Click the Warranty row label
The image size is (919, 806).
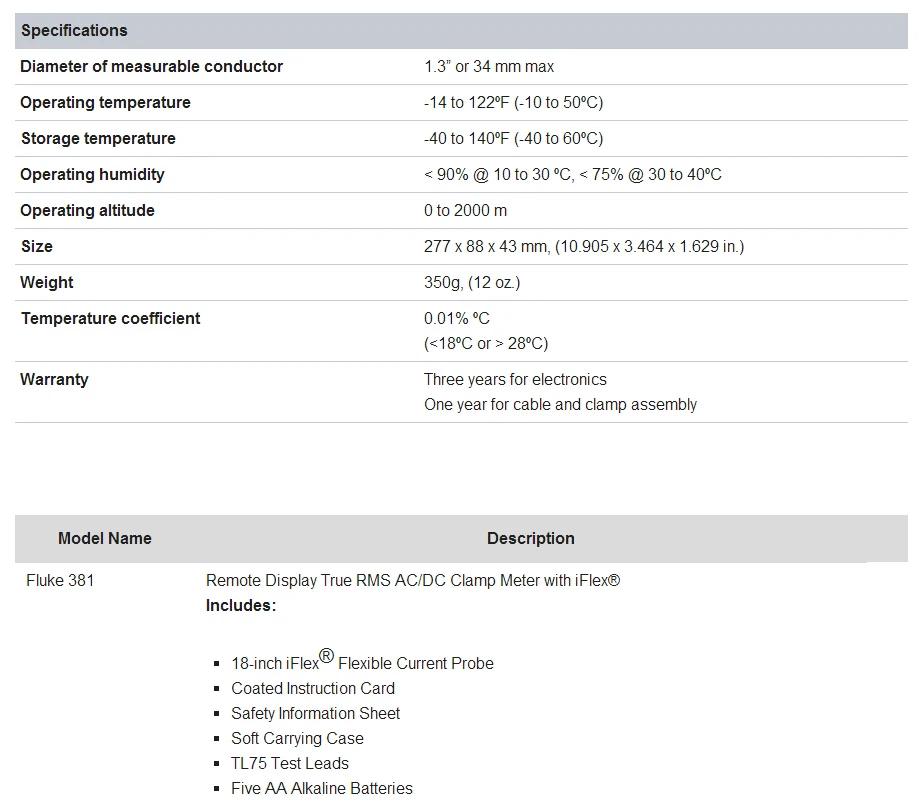pyautogui.click(x=55, y=379)
